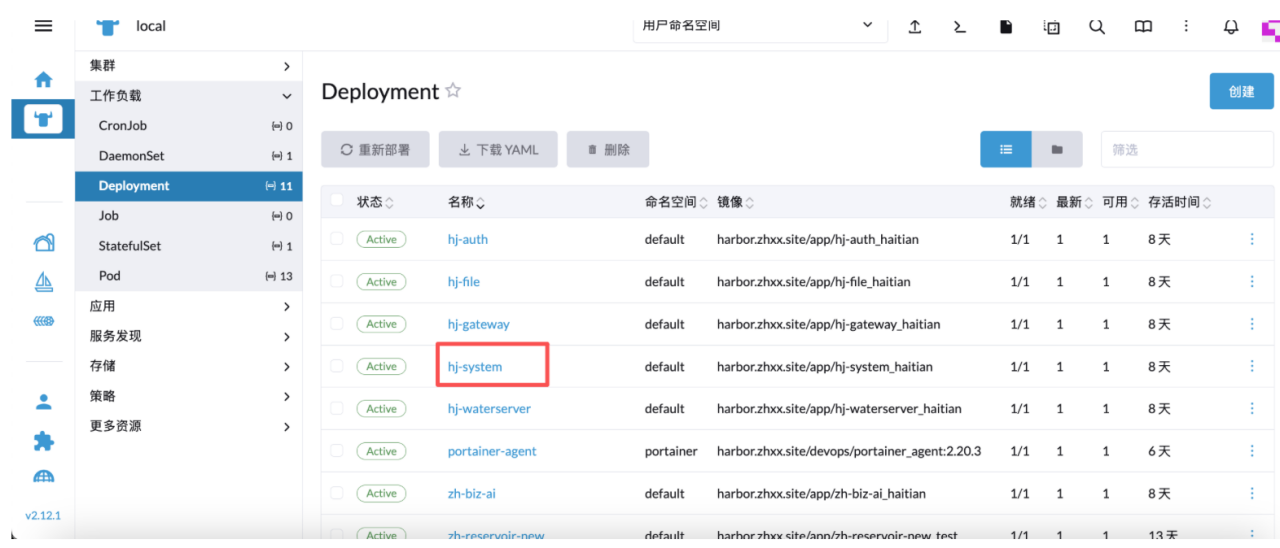Open the hamburger navigation menu
Image resolution: width=1280 pixels, height=548 pixels.
point(43,26)
